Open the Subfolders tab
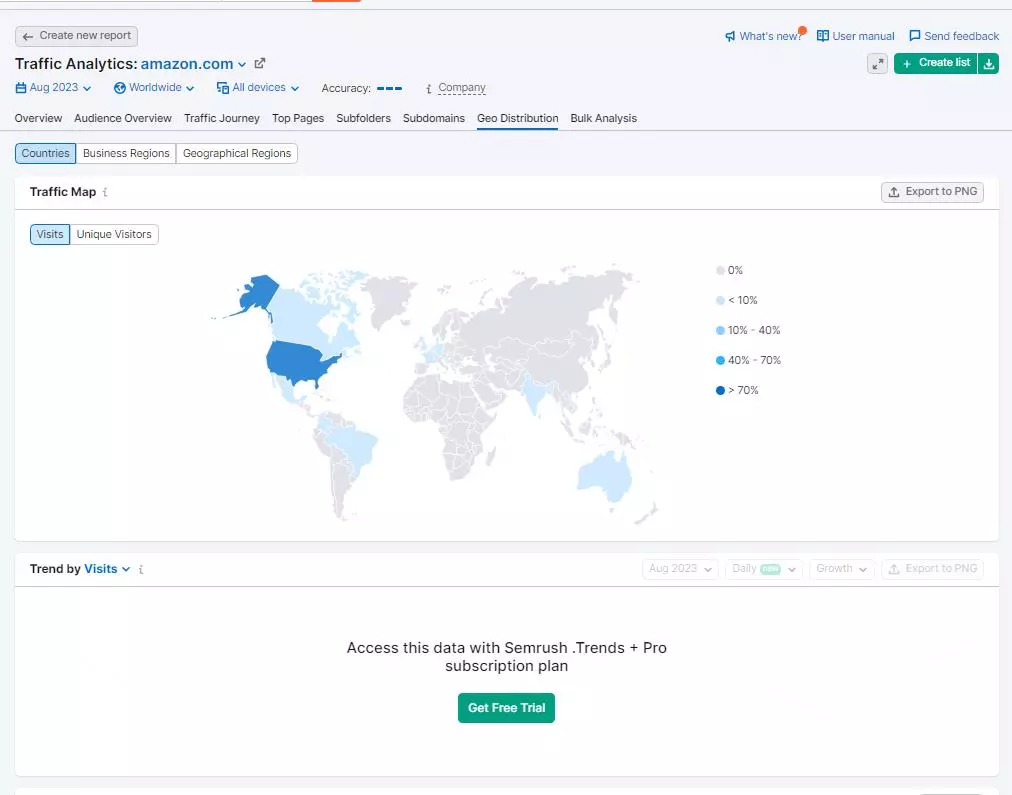The width and height of the screenshot is (1012, 795). click(x=363, y=118)
